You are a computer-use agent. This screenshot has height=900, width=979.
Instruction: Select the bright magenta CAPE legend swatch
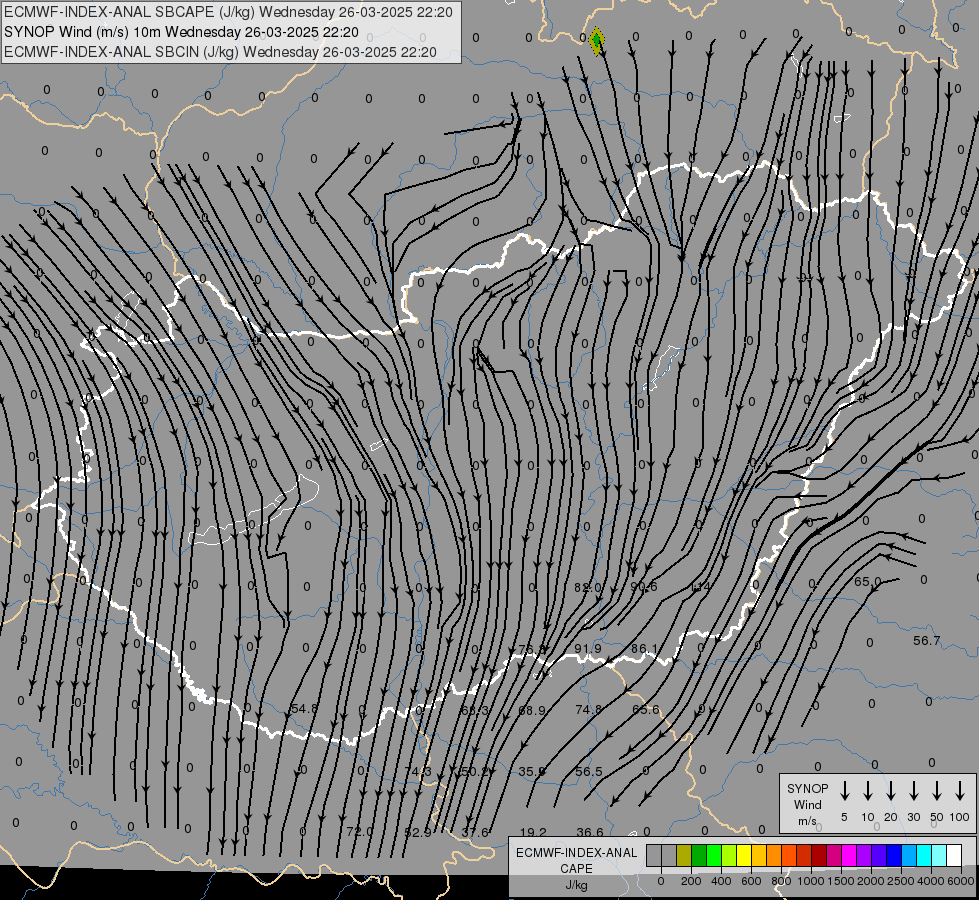pyautogui.click(x=850, y=855)
